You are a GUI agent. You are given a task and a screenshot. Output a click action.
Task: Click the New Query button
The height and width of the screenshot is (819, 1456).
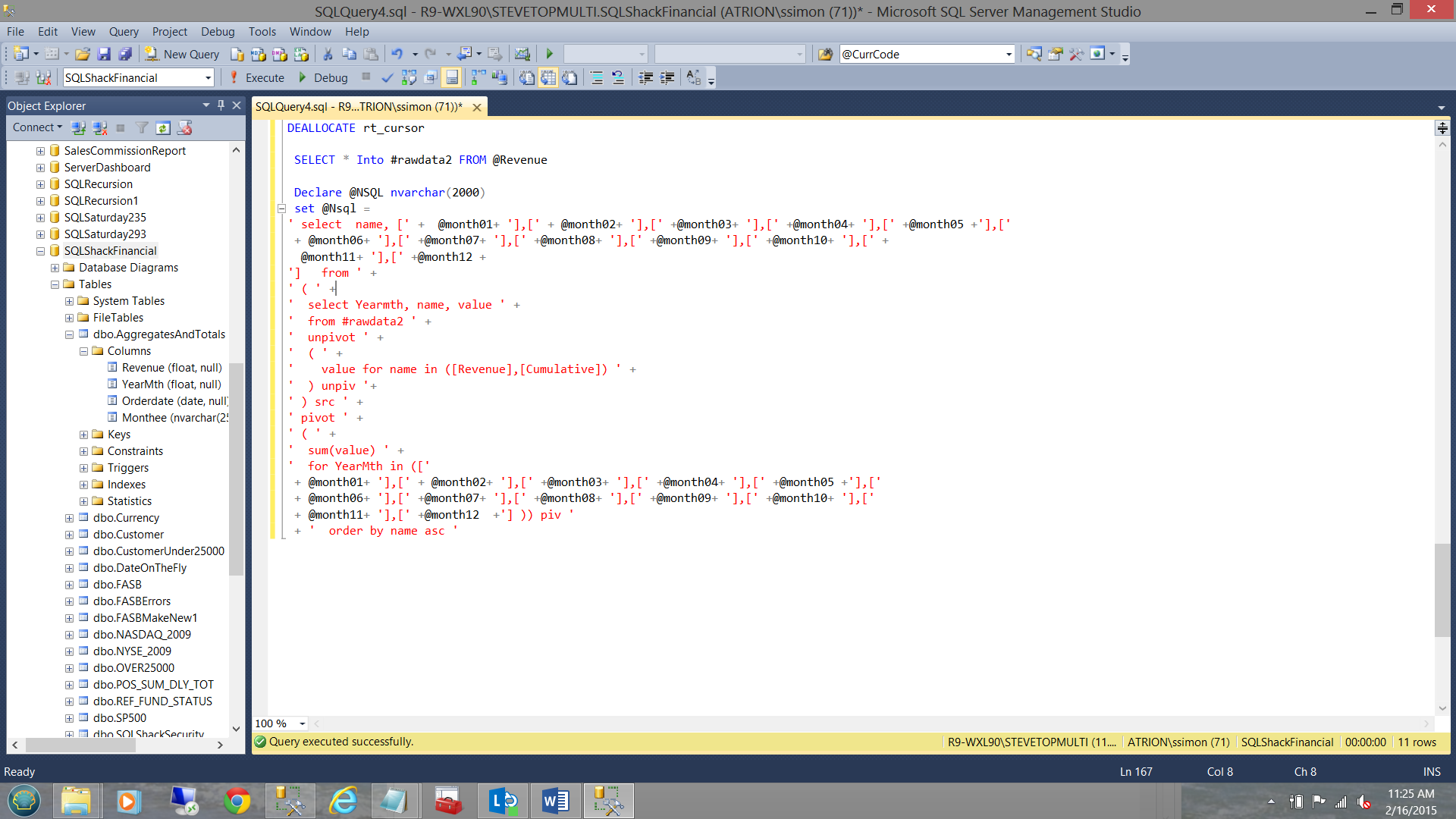click(183, 54)
